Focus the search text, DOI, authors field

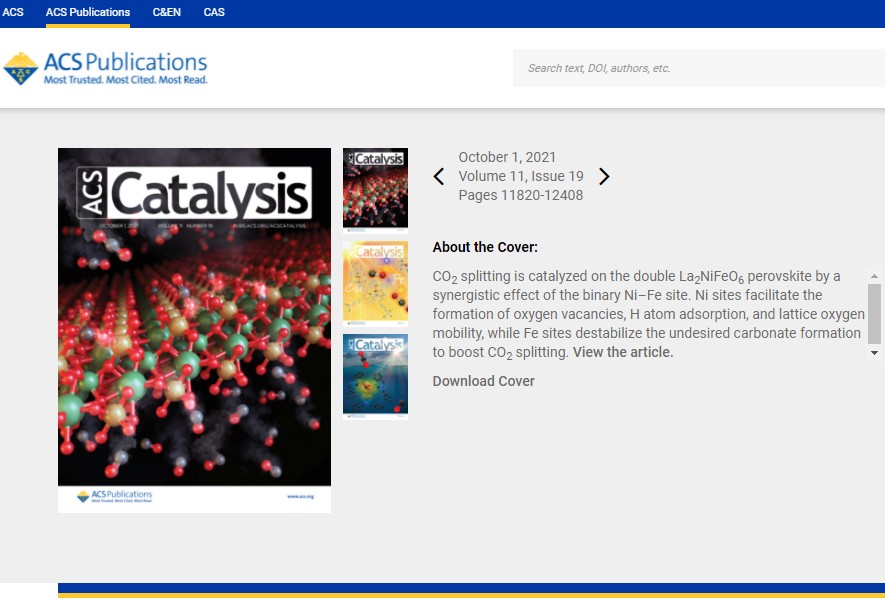point(699,68)
